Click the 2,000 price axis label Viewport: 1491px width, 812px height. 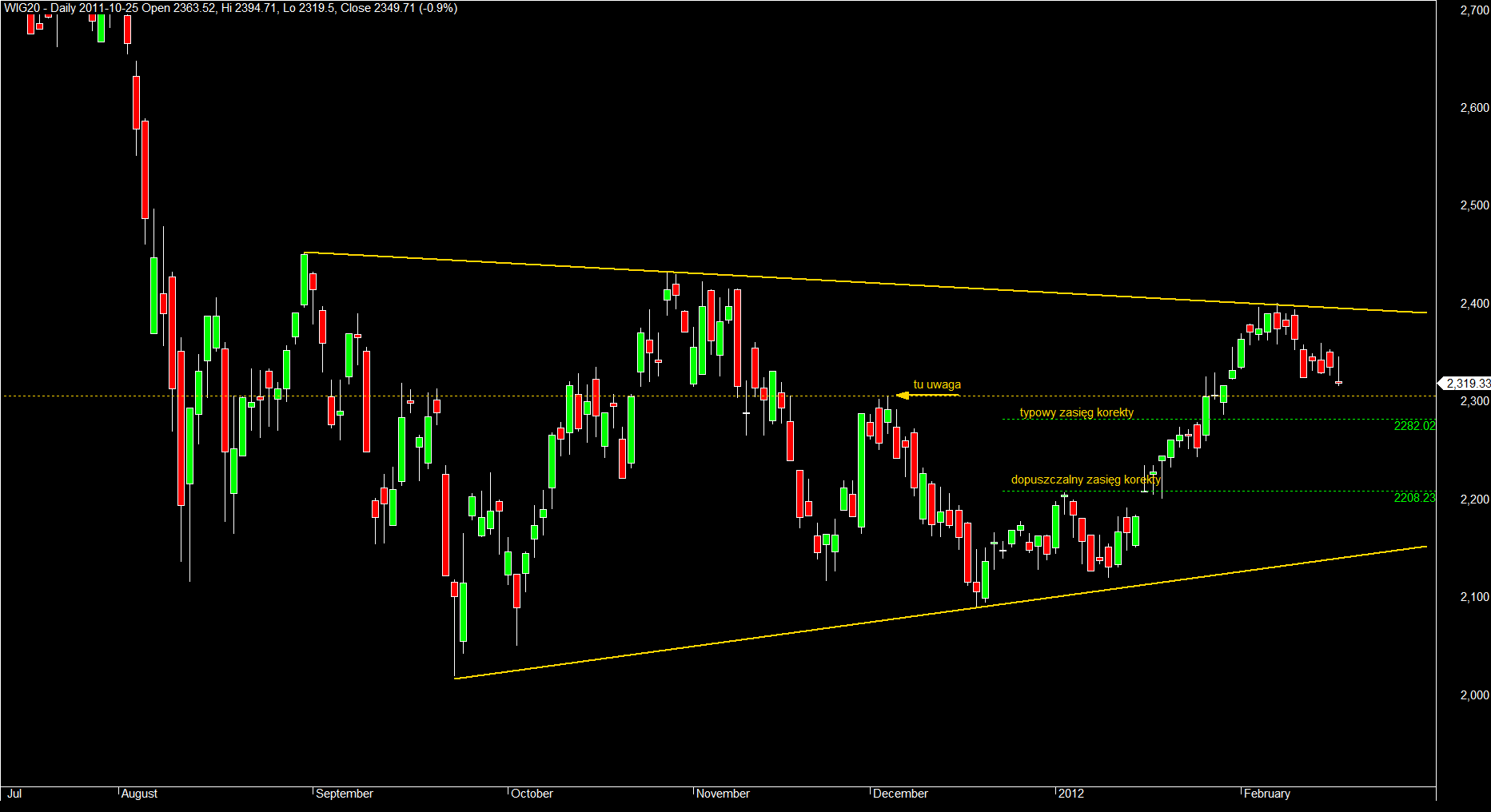(x=1474, y=695)
